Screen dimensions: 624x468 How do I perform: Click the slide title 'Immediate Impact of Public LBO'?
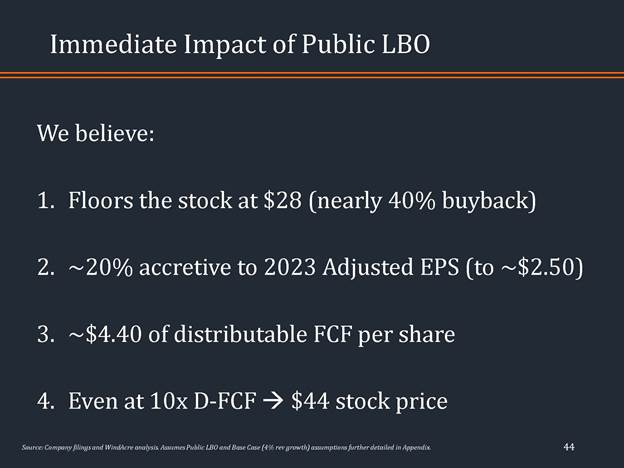coord(242,45)
